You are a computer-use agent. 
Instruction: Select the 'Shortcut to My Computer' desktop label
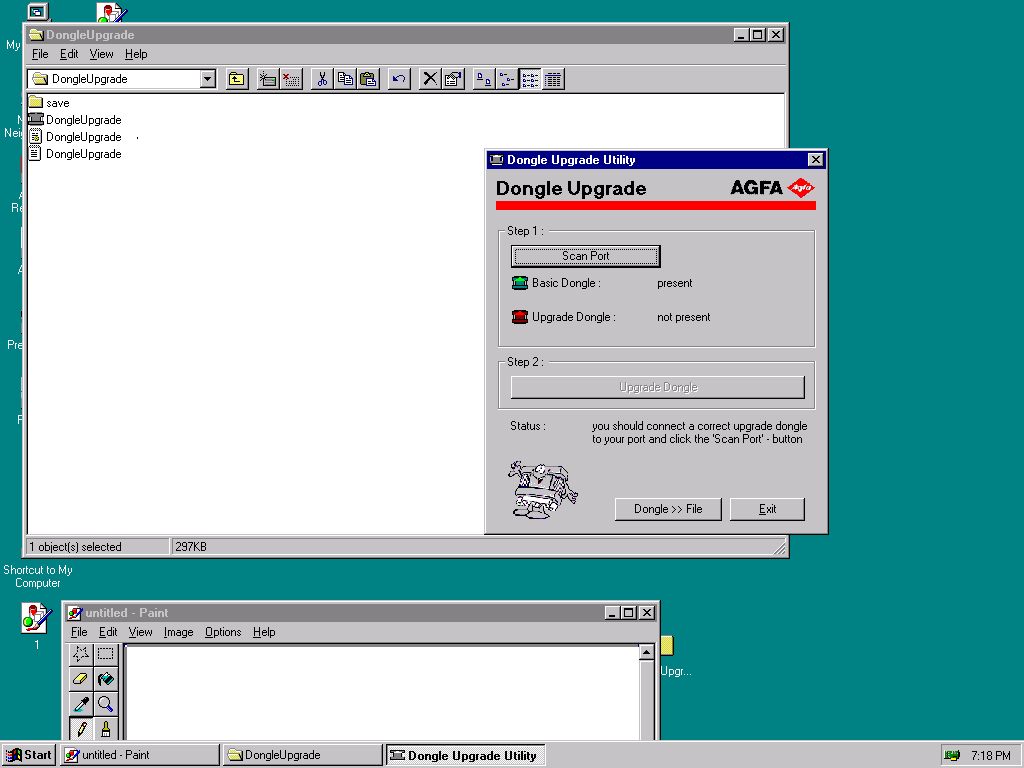pyautogui.click(x=38, y=577)
